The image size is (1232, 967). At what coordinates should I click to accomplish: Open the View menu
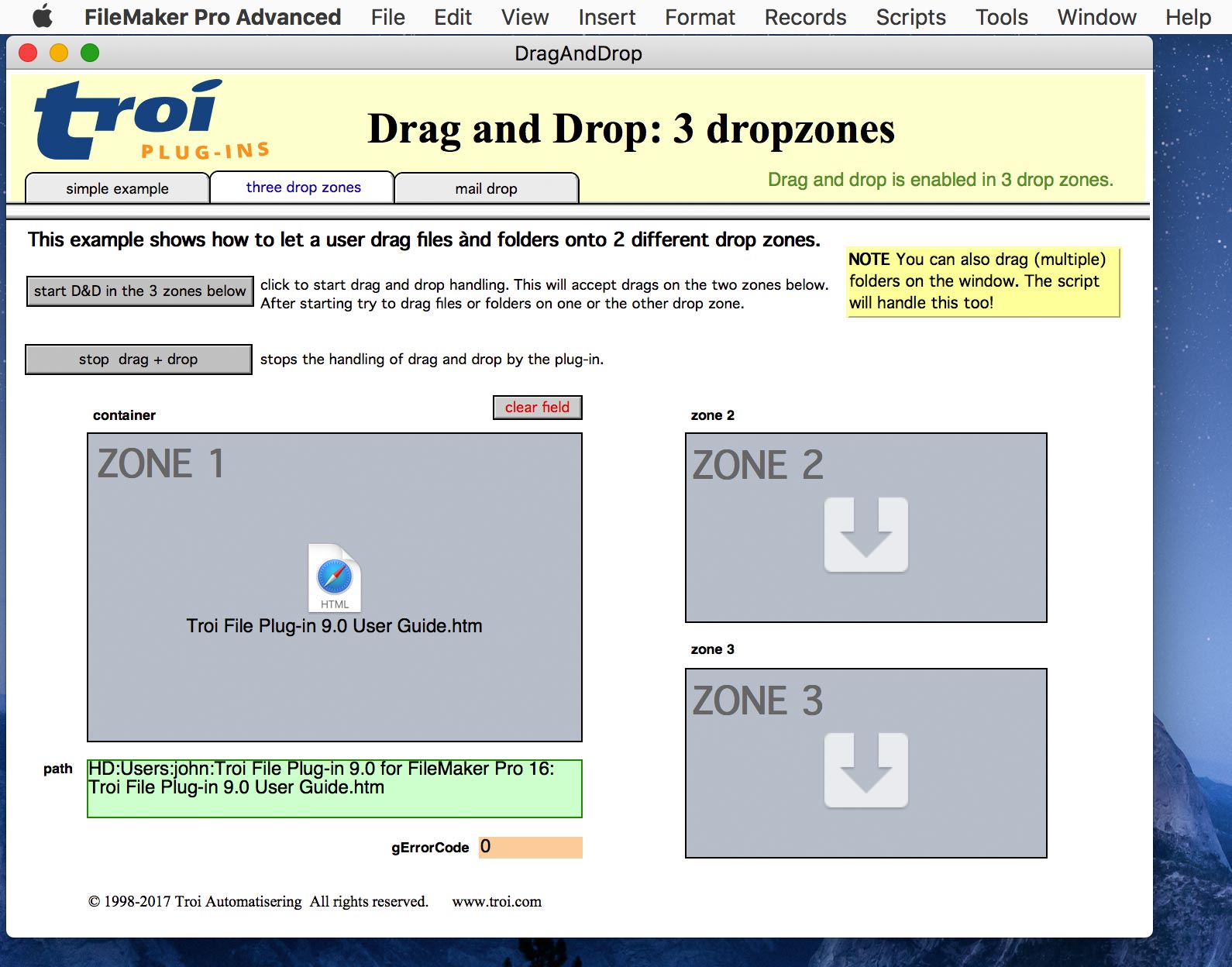525,17
